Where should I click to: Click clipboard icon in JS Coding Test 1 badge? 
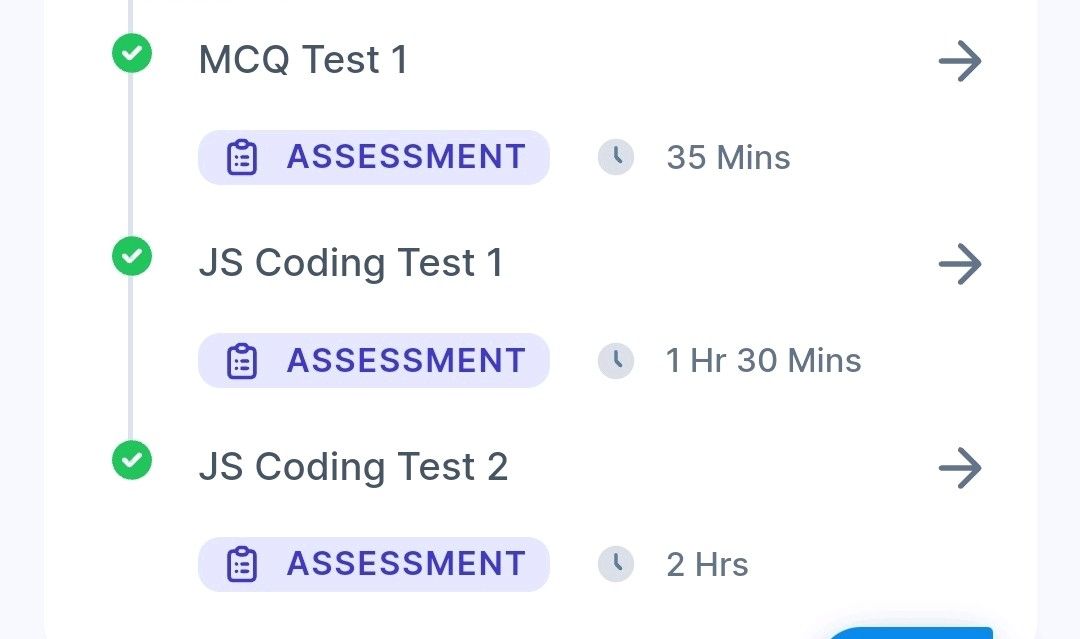(242, 361)
